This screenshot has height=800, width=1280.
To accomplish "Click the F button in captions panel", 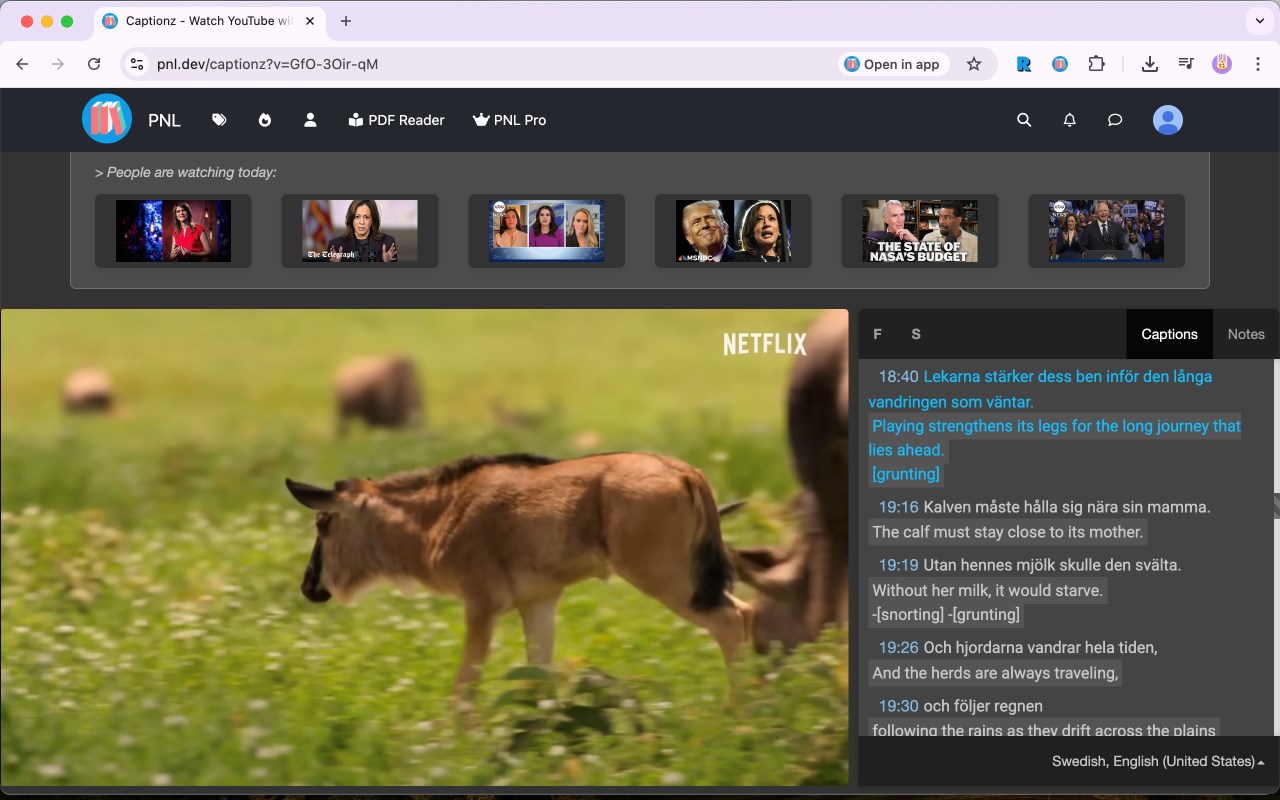I will coord(878,334).
